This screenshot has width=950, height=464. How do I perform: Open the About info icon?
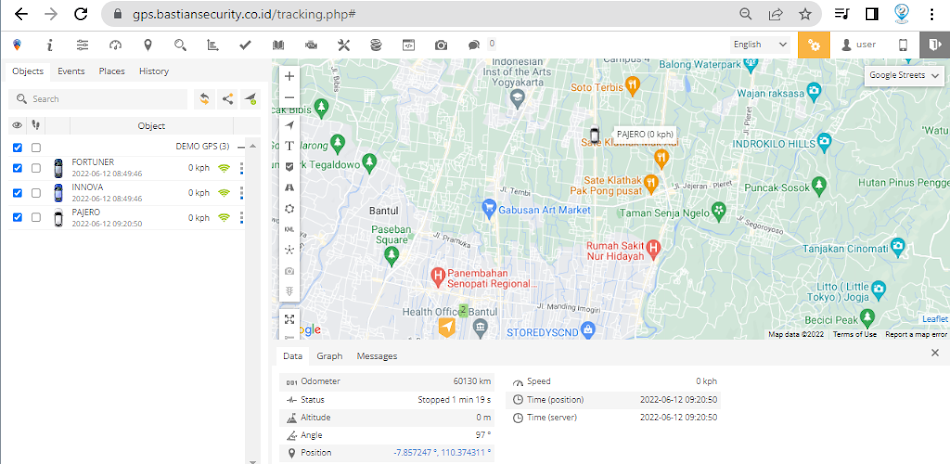[50, 45]
